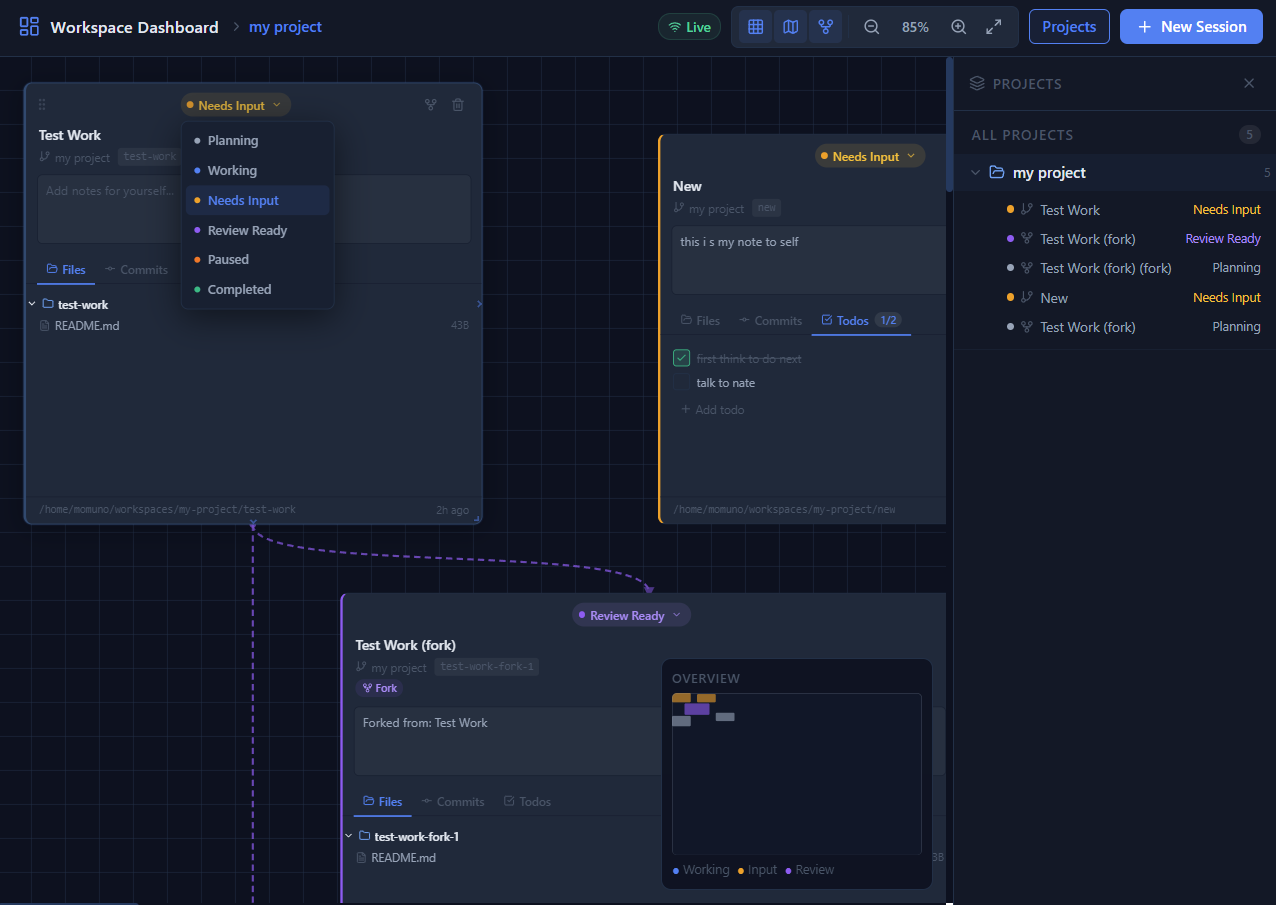Screen dimensions: 1276x905
Task: Click branch icon beside New in sidebar
Action: (1027, 297)
